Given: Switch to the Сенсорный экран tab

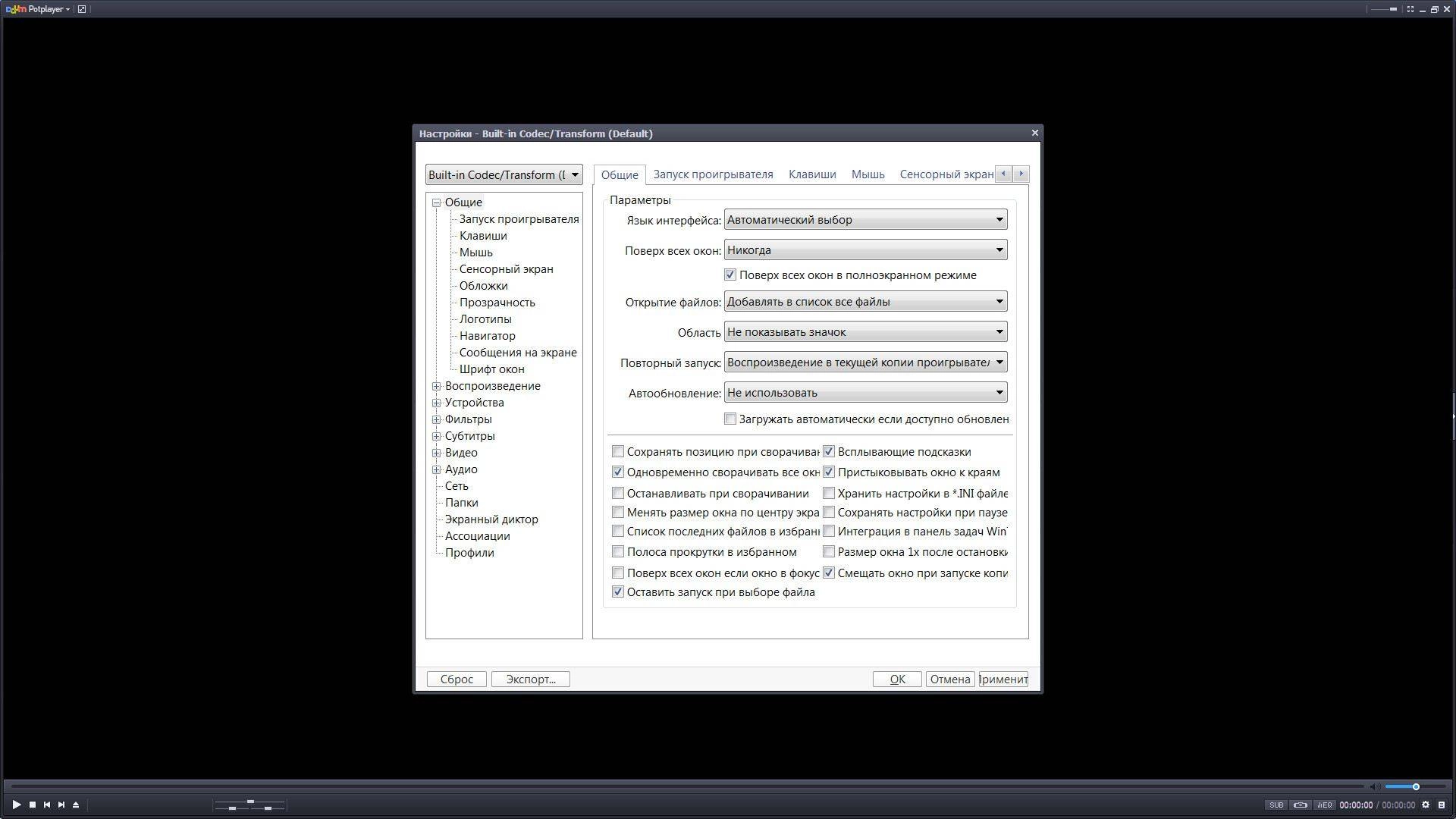Looking at the screenshot, I should pyautogui.click(x=946, y=174).
